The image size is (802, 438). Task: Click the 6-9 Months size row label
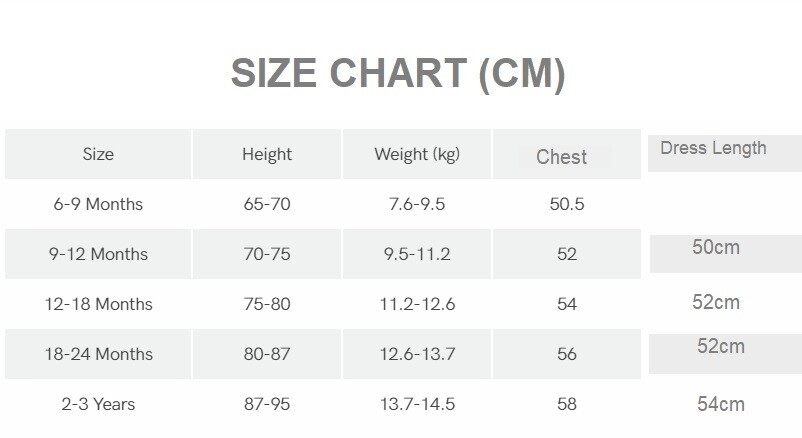(98, 204)
